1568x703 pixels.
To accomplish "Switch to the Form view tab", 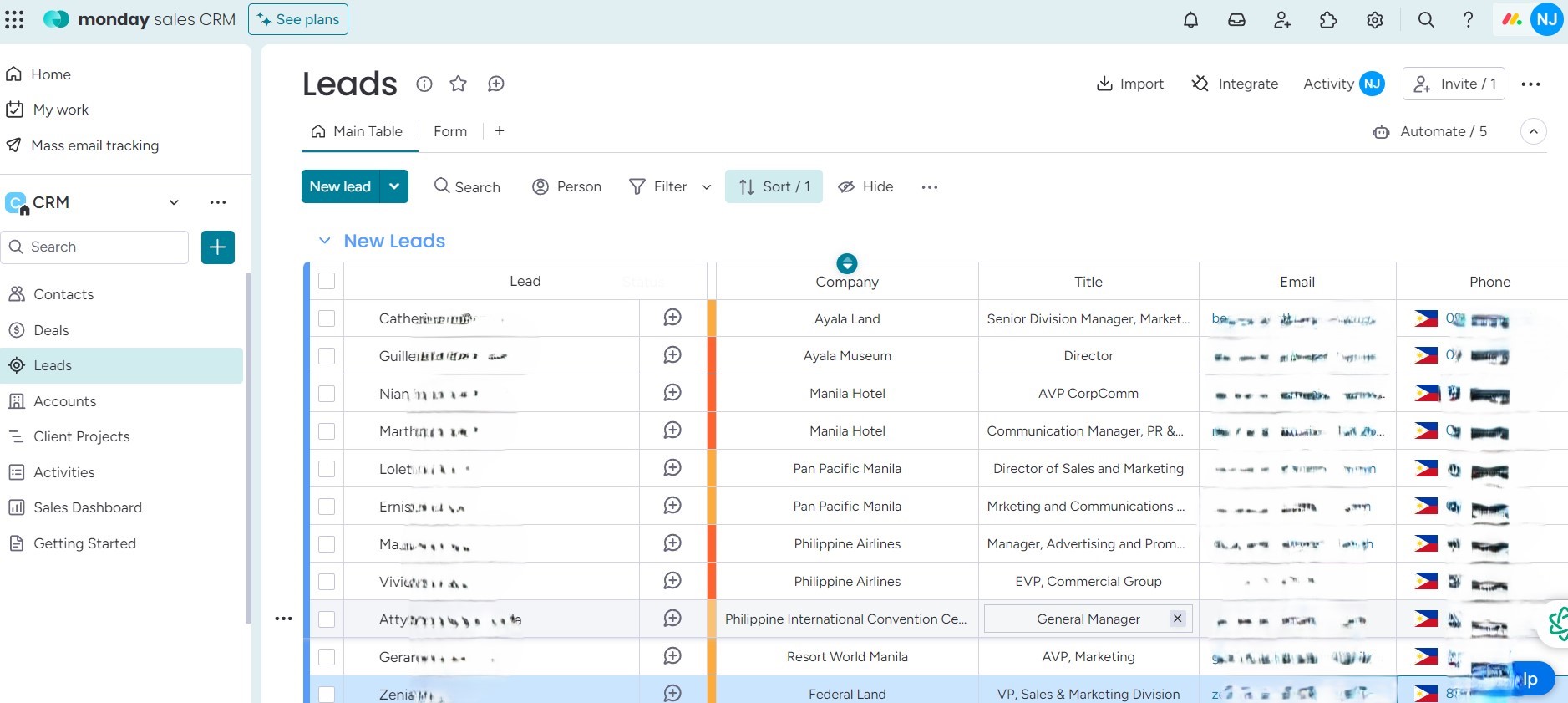I will coord(450,131).
